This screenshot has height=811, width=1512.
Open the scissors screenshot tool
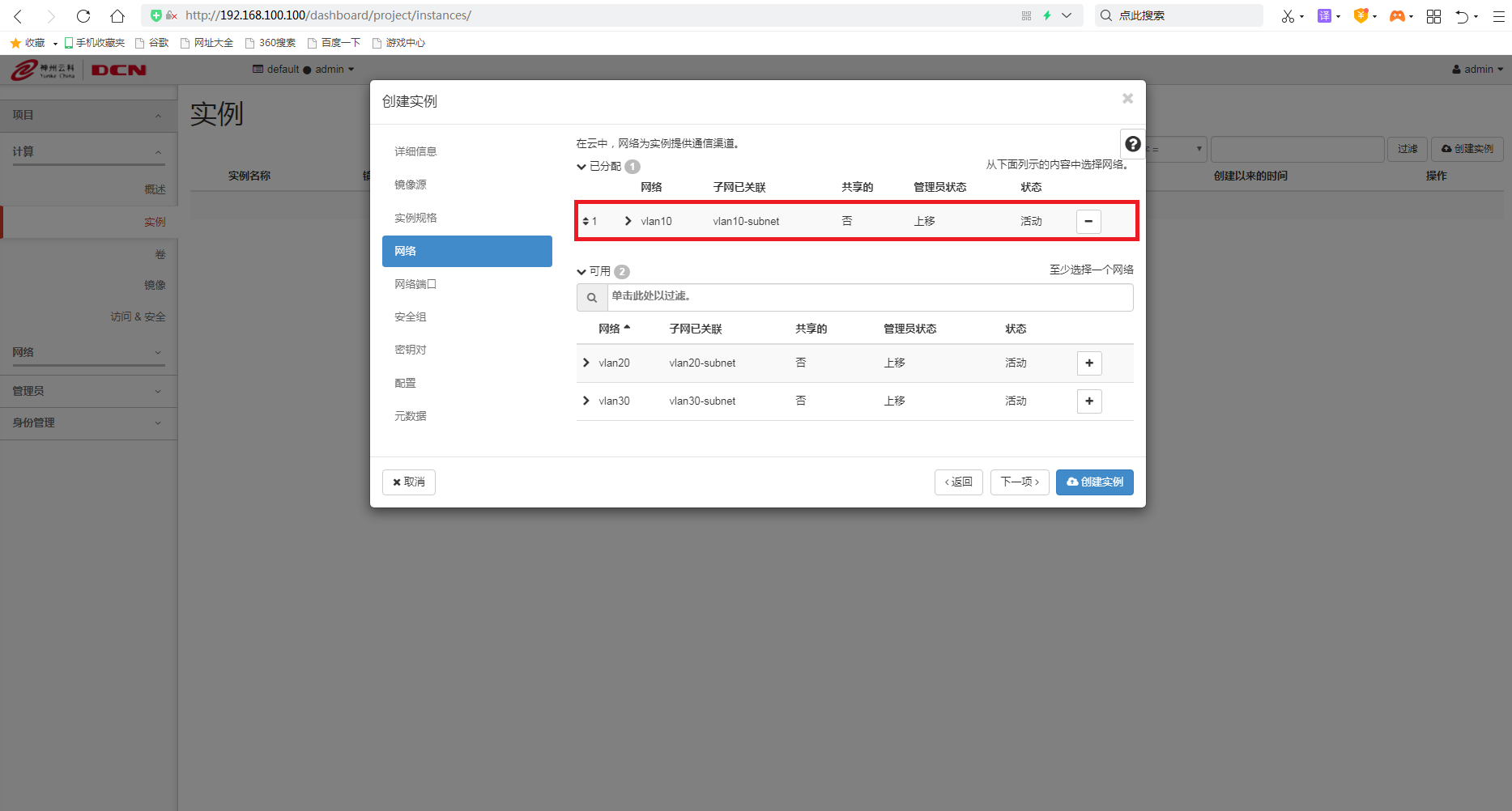point(1288,15)
